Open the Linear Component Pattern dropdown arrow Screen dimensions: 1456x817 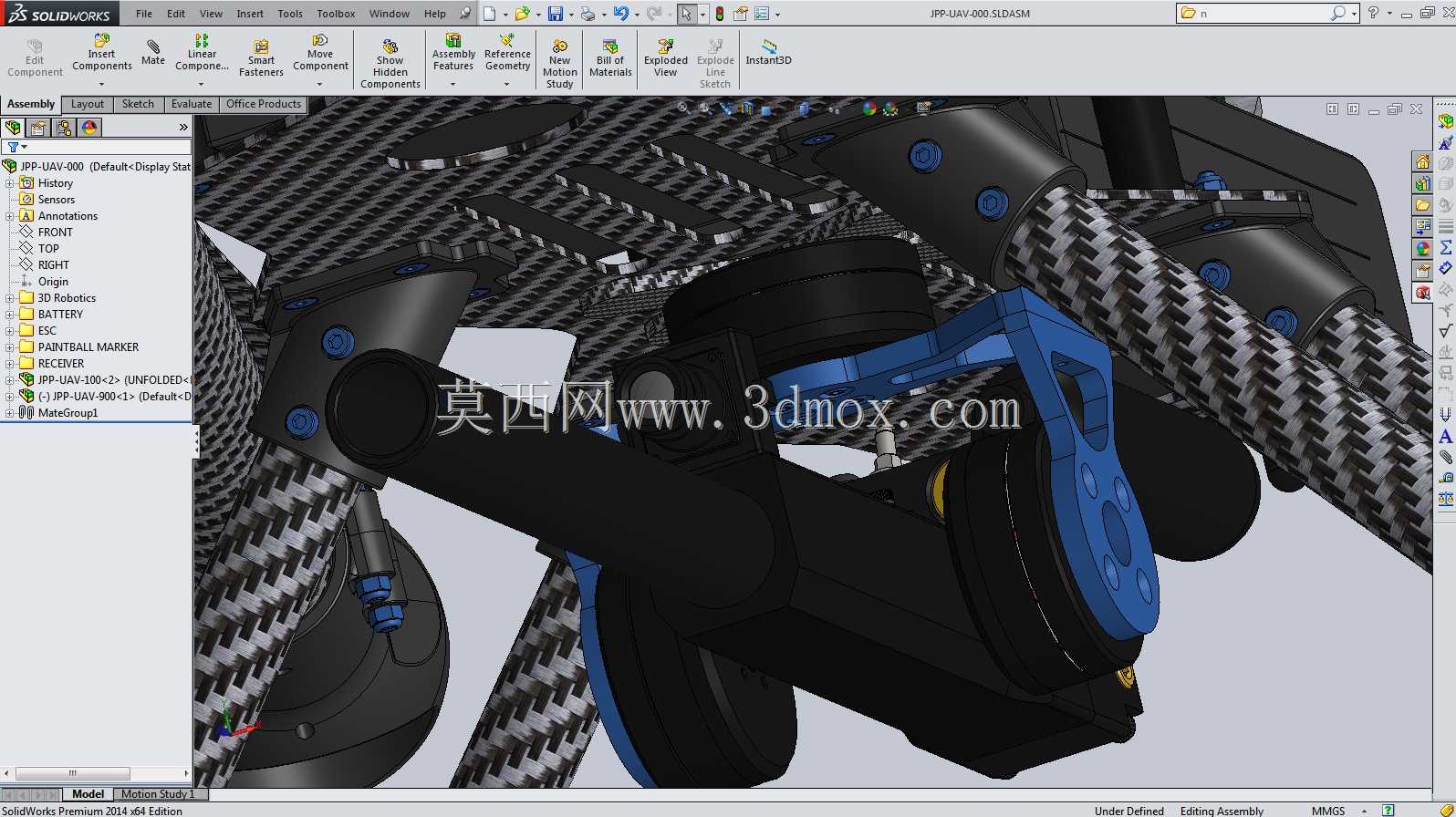pyautogui.click(x=202, y=84)
